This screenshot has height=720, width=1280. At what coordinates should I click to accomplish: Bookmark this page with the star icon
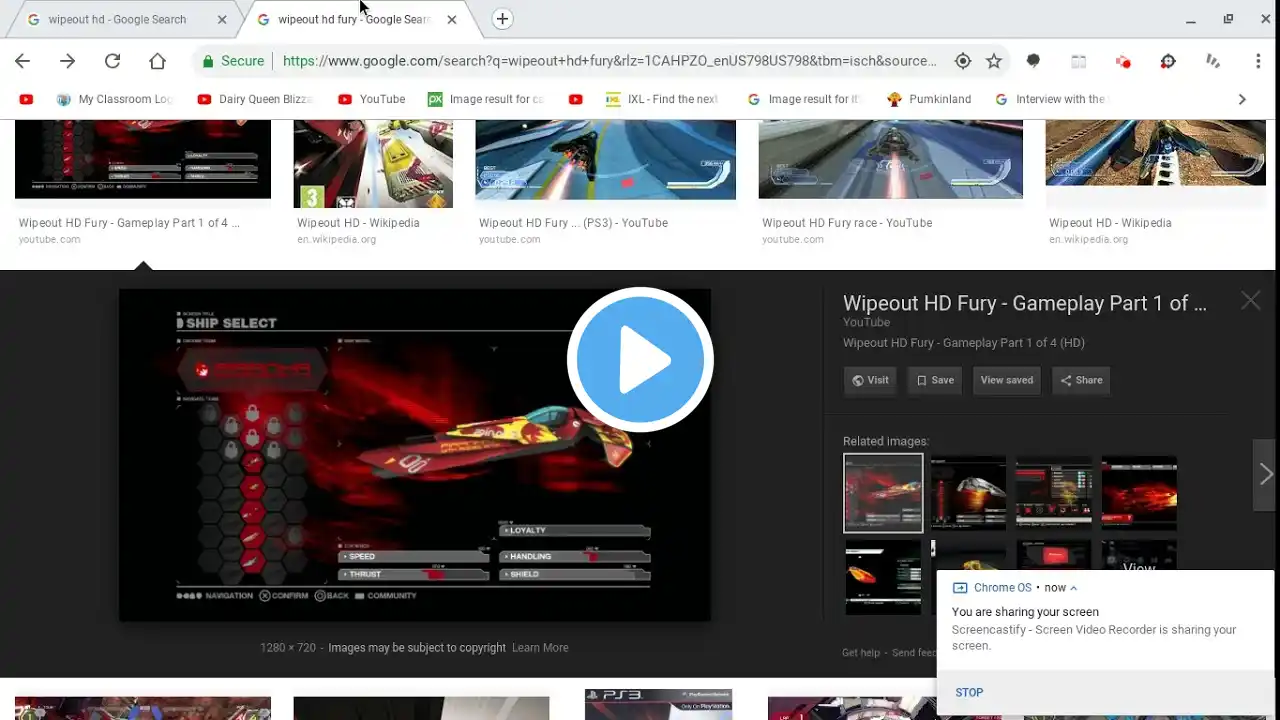pos(993,61)
